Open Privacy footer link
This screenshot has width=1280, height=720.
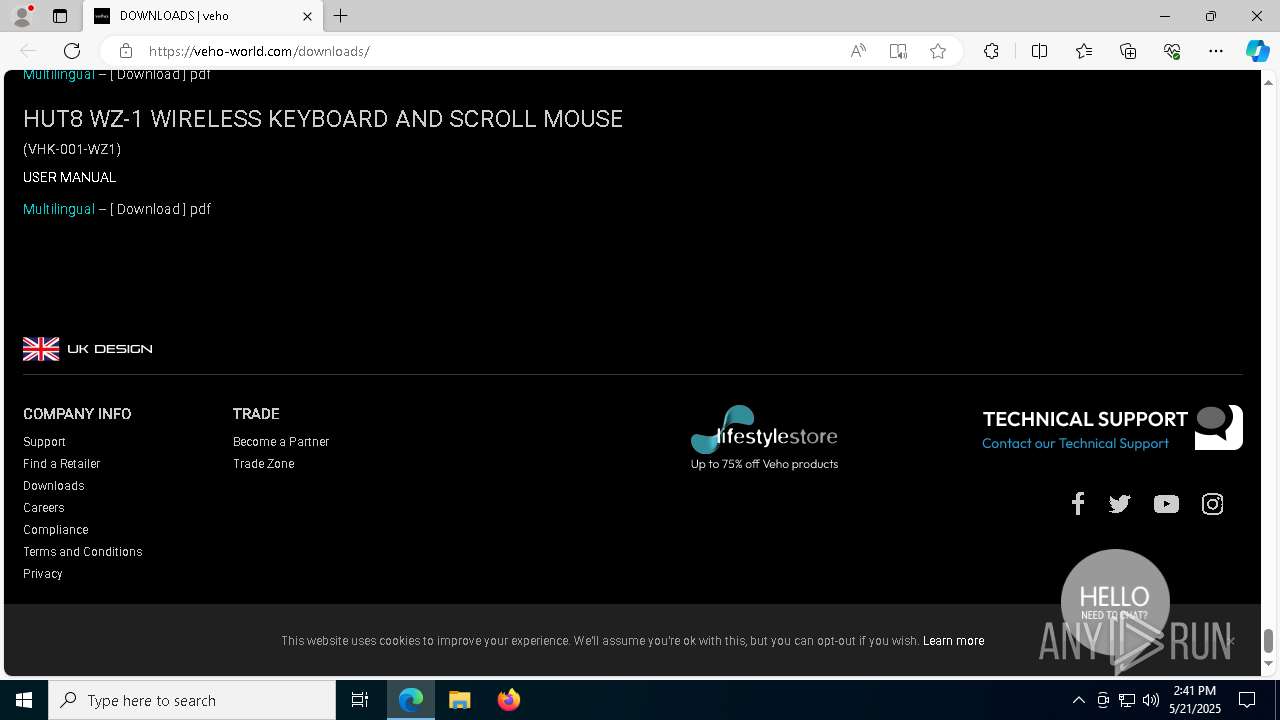43,574
